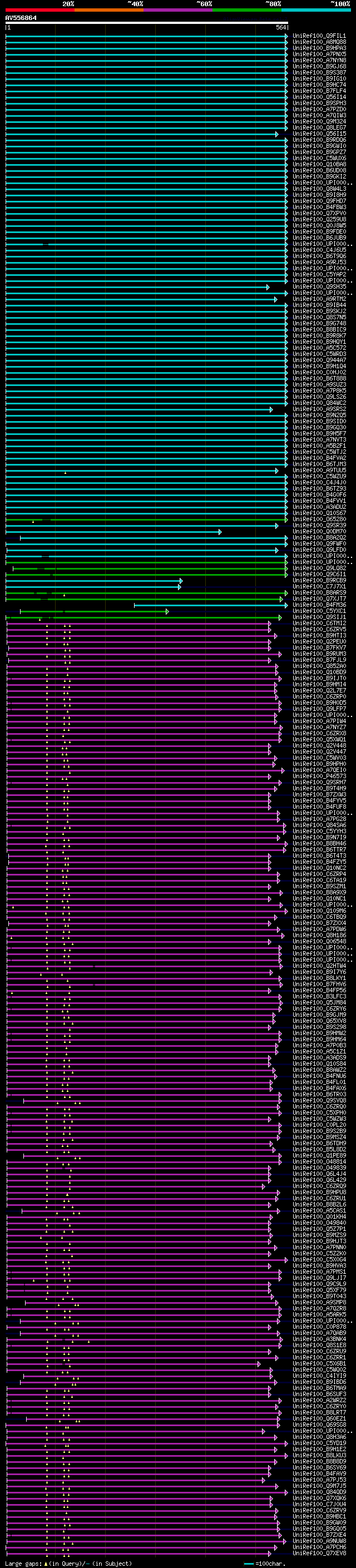Click the white query sequence ruler bar
Viewport: 356px width, 1568px height.
(x=146, y=23)
